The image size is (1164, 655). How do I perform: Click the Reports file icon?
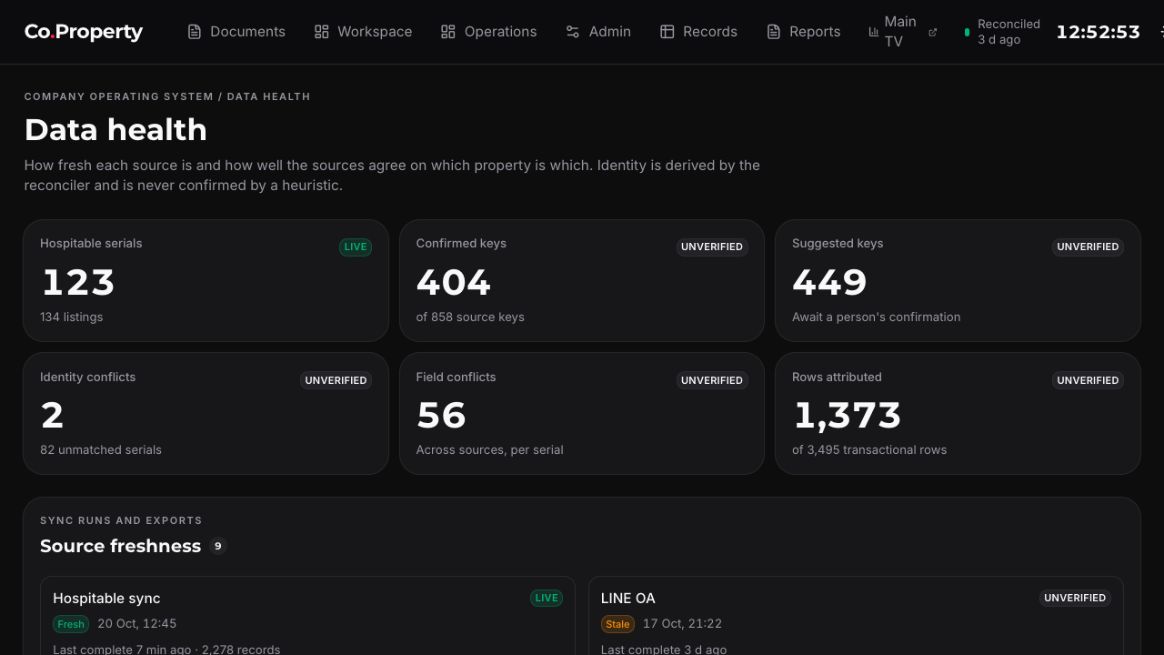pos(774,32)
